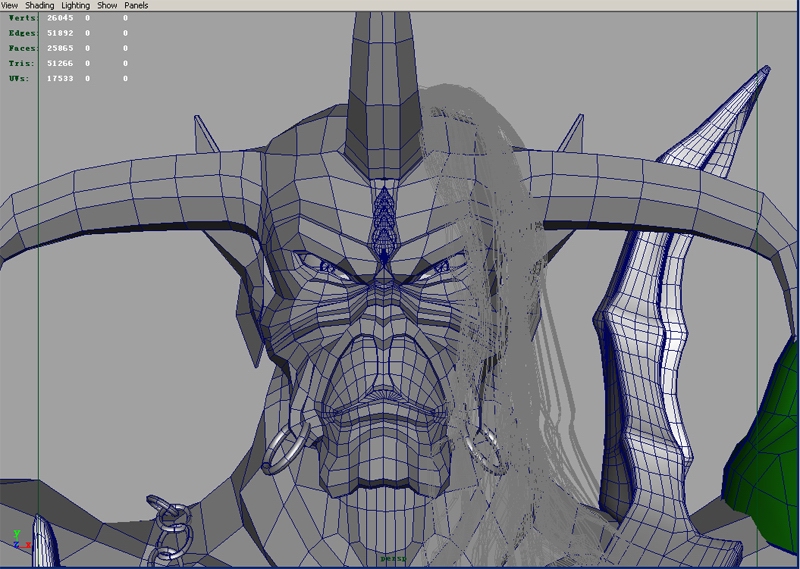Open the Panels menu
Viewport: 800px width, 569px height.
click(136, 6)
